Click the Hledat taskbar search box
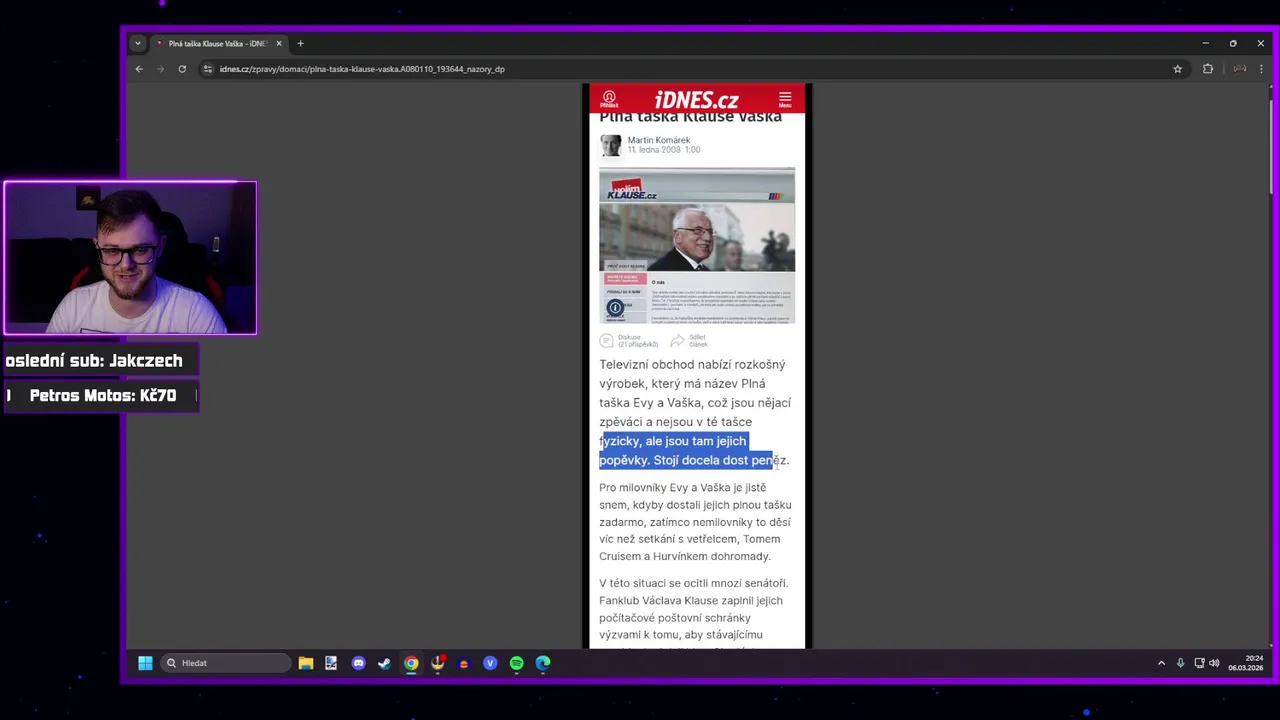The width and height of the screenshot is (1280, 720). (x=225, y=663)
